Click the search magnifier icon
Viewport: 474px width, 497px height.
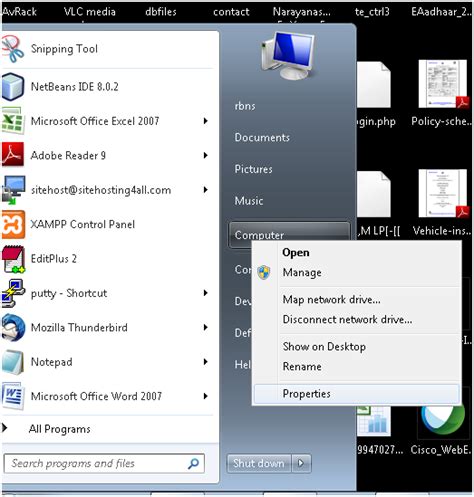coord(193,463)
